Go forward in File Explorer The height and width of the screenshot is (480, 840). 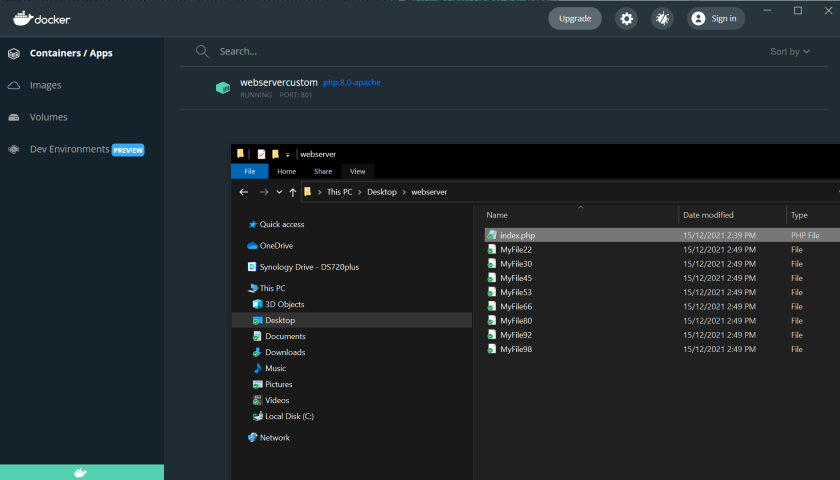pyautogui.click(x=264, y=192)
